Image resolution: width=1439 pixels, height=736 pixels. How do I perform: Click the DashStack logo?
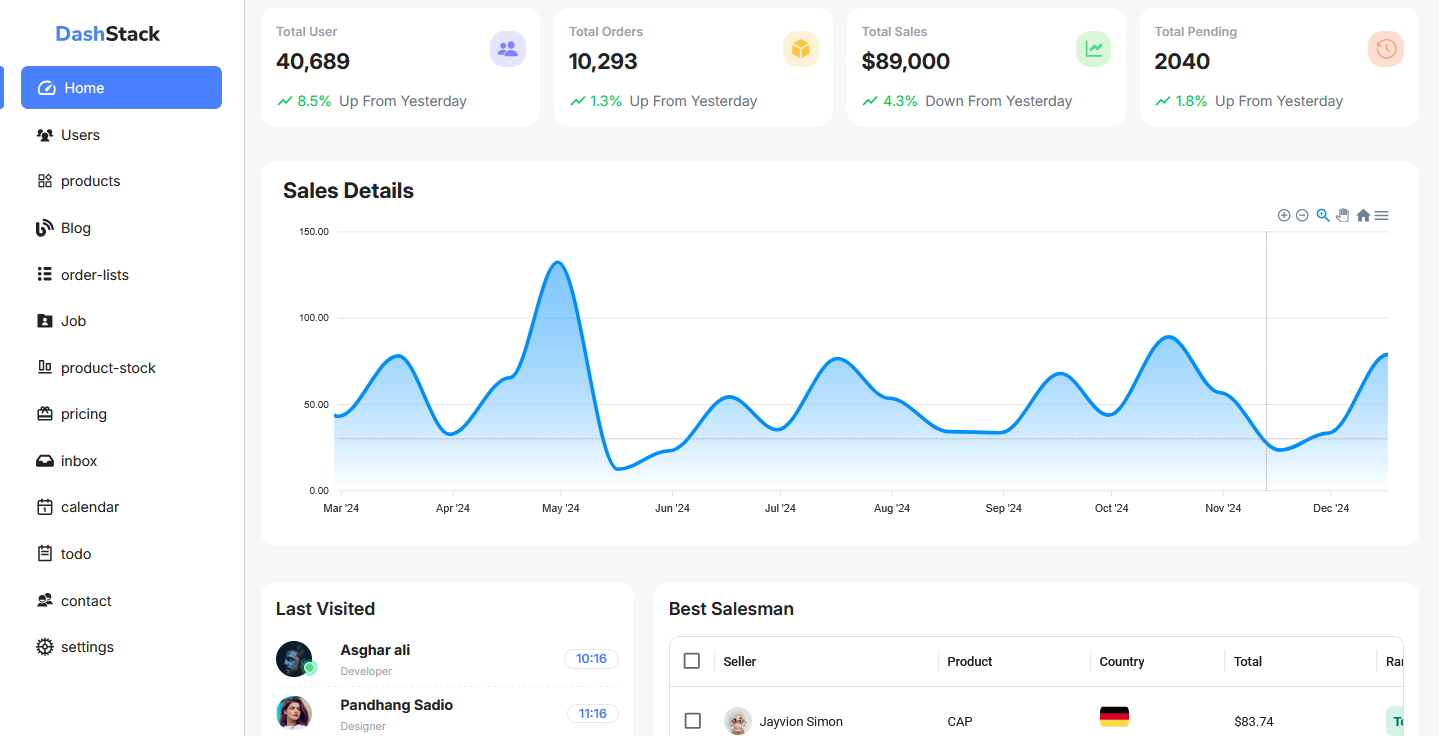107,33
